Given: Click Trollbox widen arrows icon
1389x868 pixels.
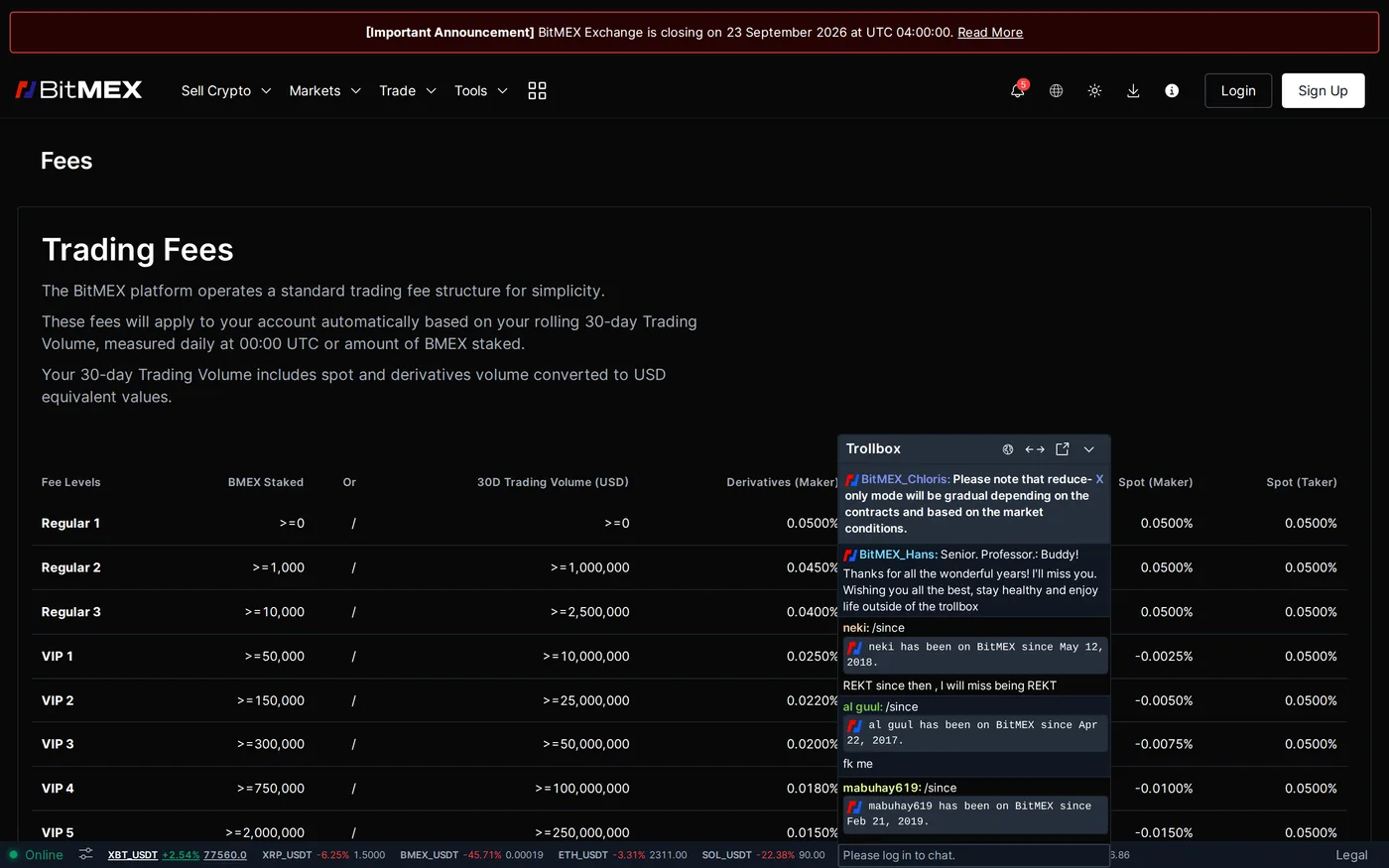Looking at the screenshot, I should tap(1035, 449).
